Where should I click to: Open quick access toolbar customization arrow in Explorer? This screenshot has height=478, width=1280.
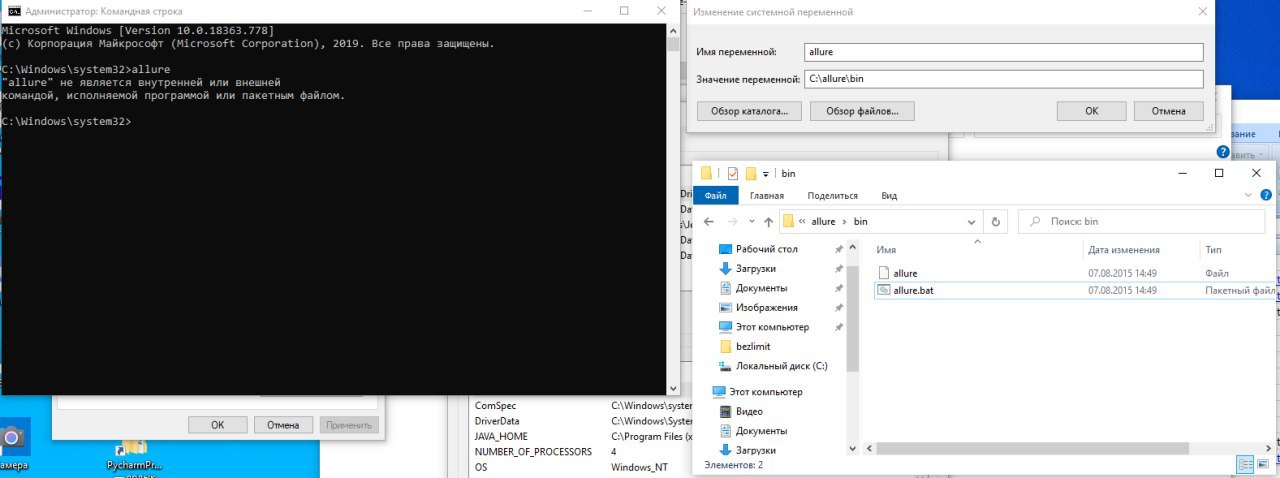click(x=766, y=174)
